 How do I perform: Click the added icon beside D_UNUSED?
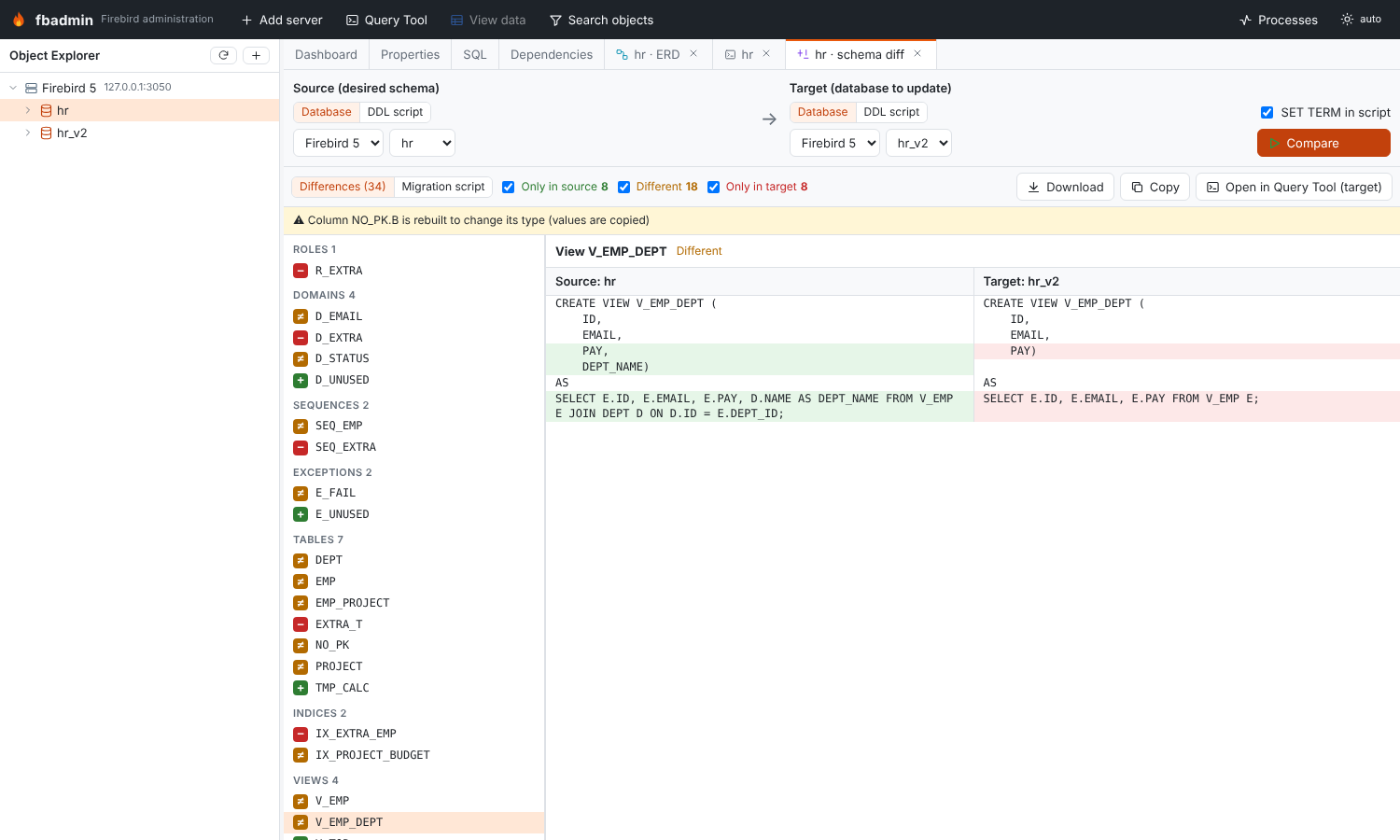pyautogui.click(x=301, y=380)
